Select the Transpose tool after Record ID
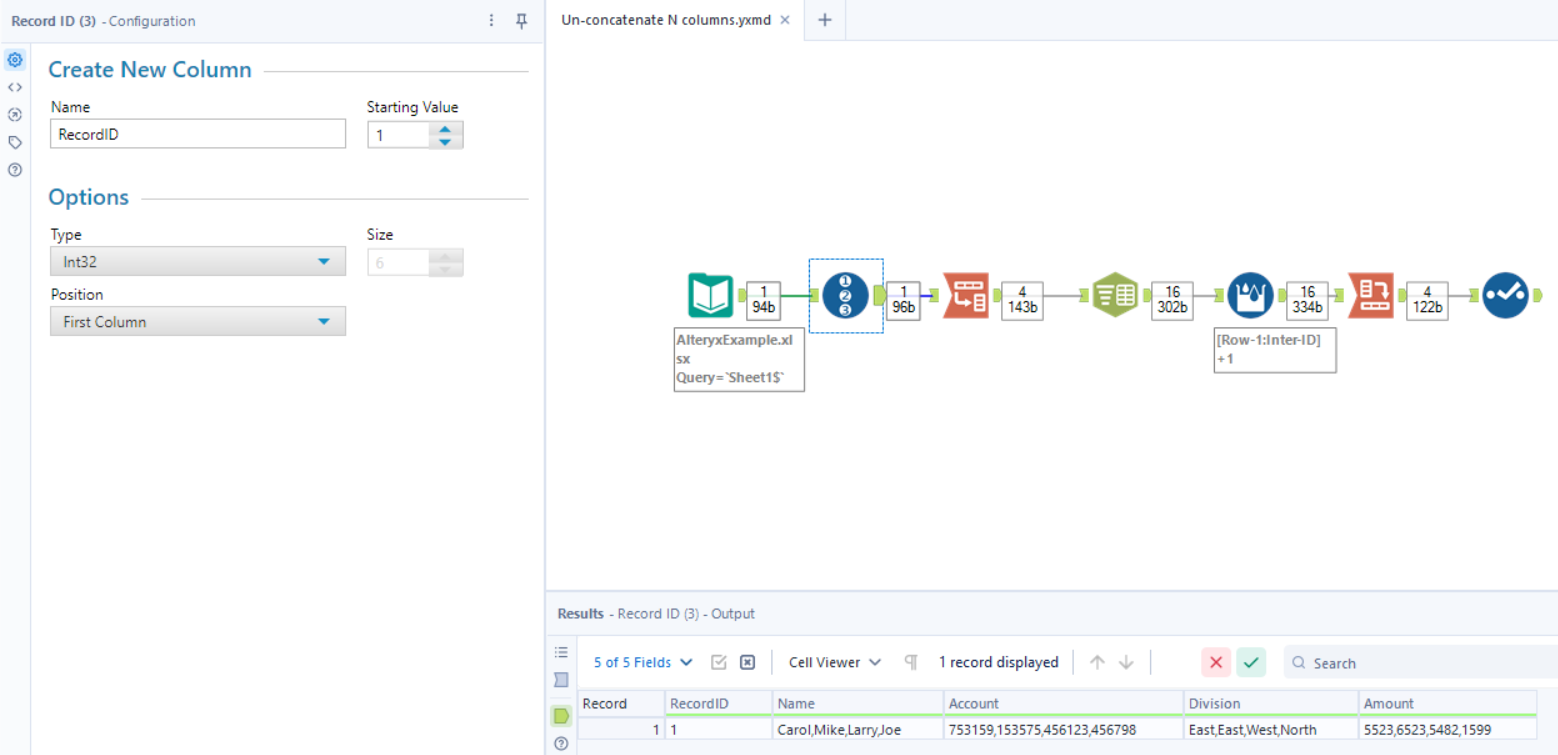The image size is (1558, 755). (967, 295)
